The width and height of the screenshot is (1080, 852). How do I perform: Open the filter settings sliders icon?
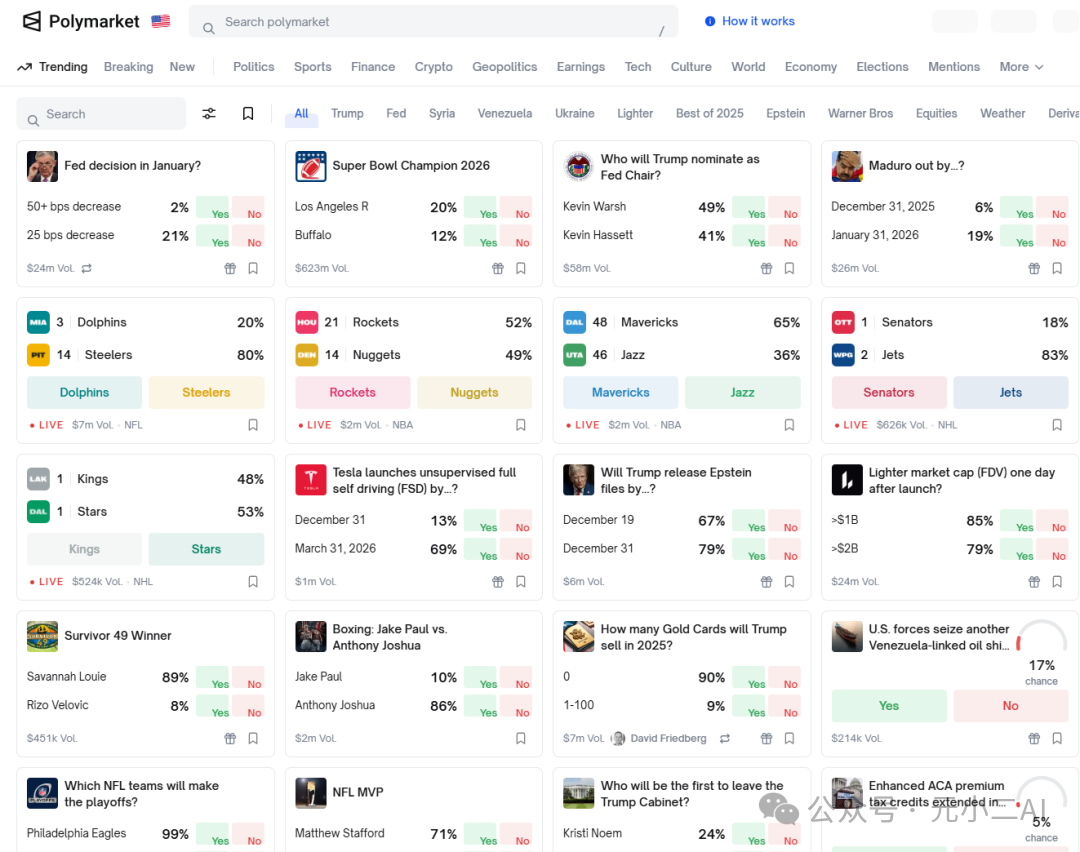pyautogui.click(x=209, y=114)
